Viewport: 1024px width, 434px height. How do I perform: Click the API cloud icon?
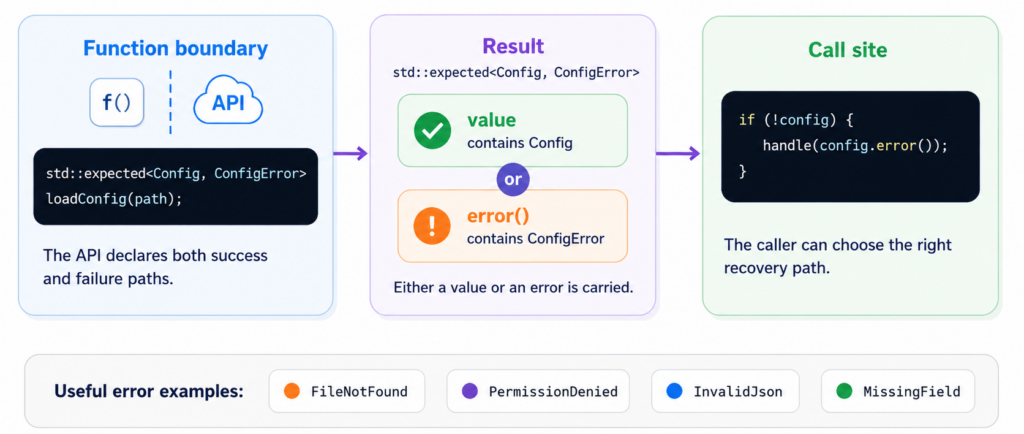(228, 101)
